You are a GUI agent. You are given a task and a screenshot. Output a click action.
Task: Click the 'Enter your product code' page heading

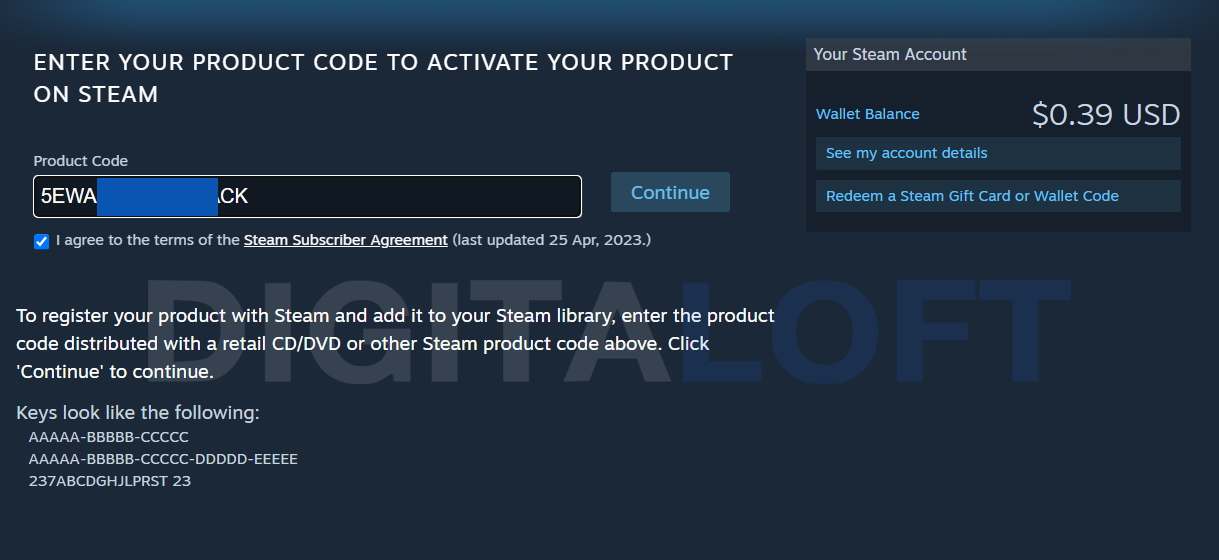[383, 78]
